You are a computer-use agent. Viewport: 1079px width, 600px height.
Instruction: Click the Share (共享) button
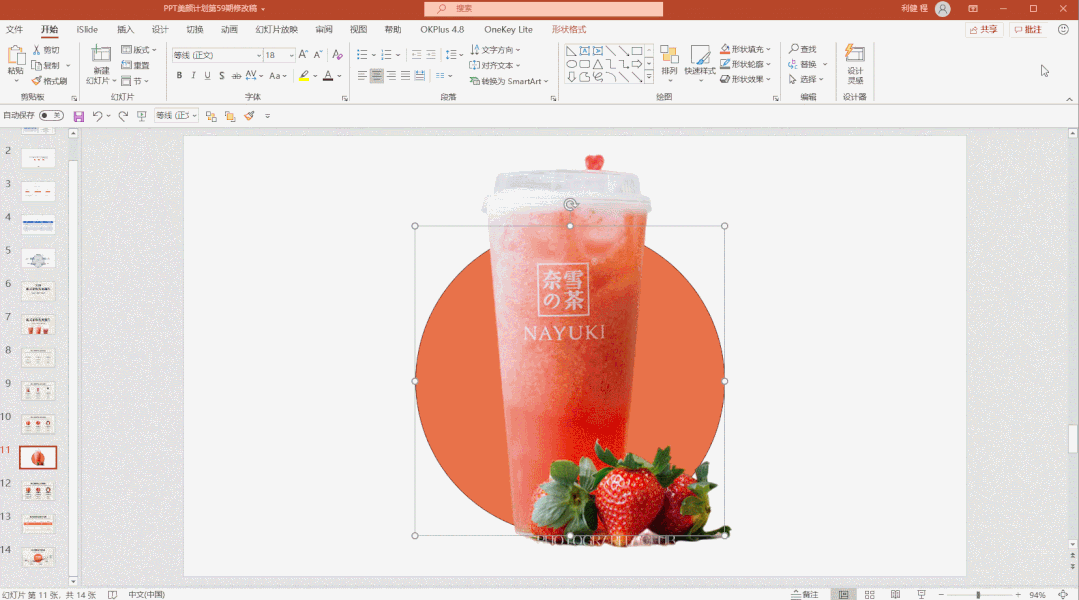983,30
